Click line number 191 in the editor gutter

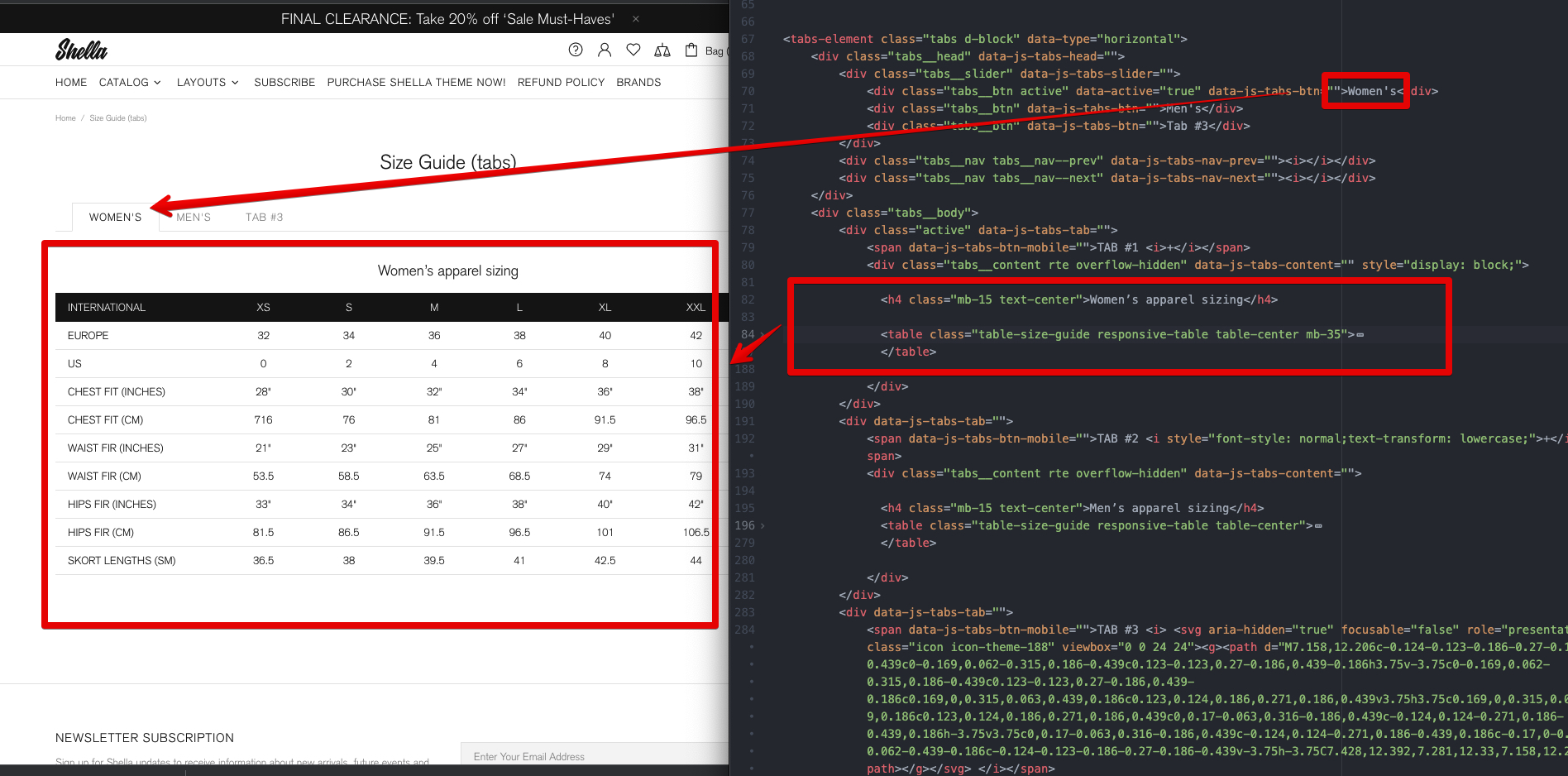point(744,421)
